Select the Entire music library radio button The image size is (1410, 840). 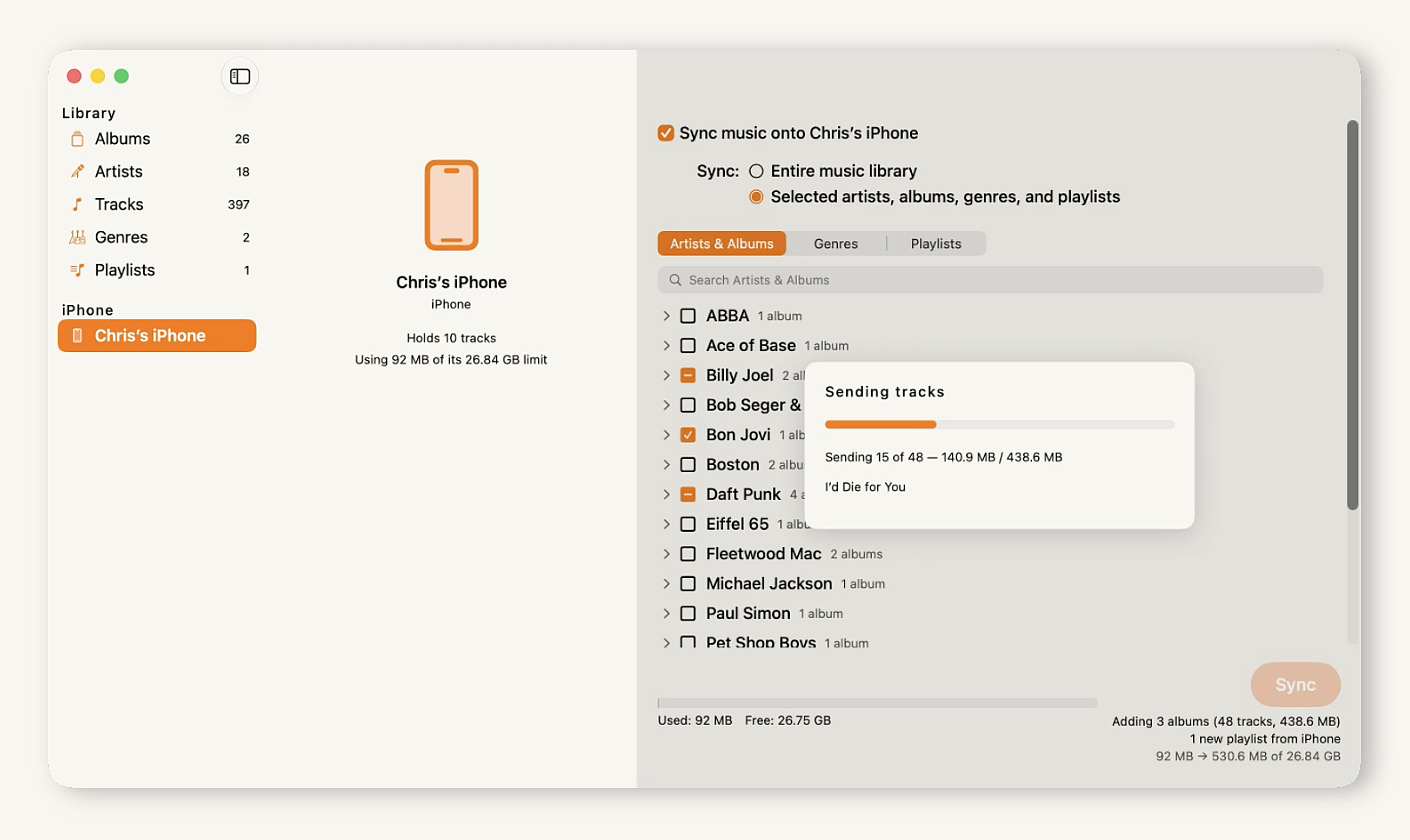click(x=757, y=171)
